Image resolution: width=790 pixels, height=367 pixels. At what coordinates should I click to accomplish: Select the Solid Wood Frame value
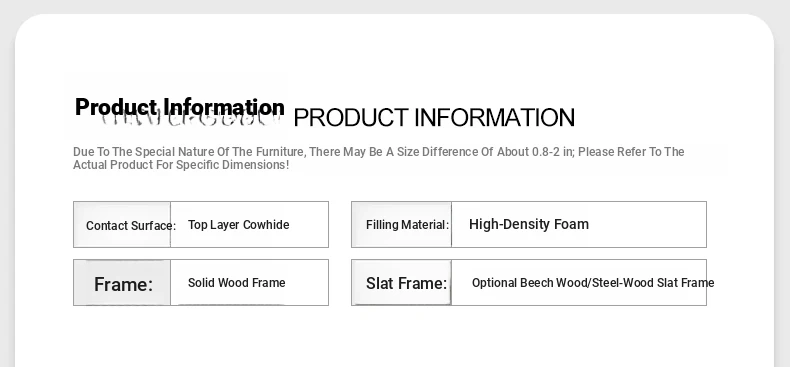(236, 283)
